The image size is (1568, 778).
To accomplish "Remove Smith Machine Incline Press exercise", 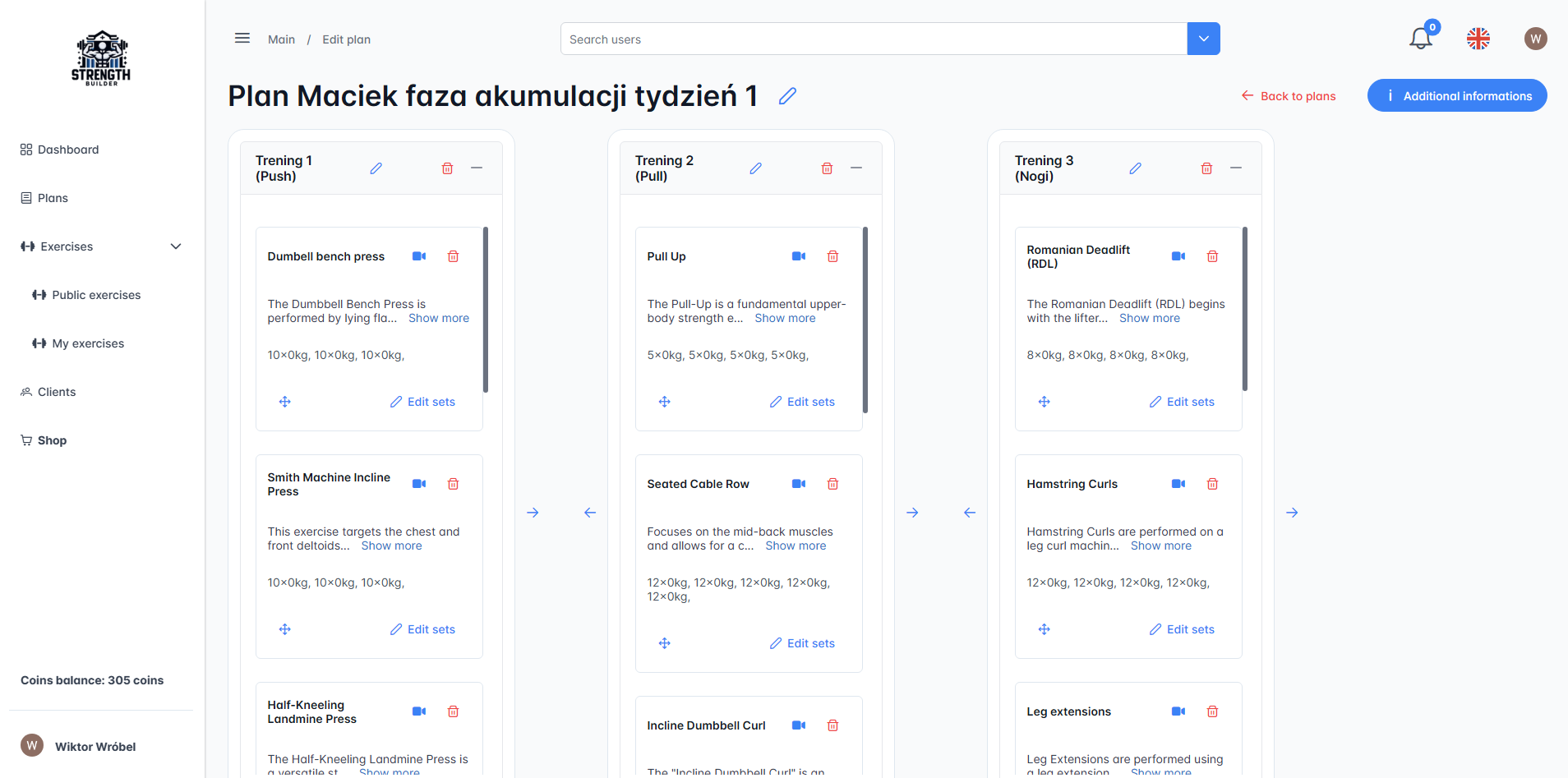I will pyautogui.click(x=453, y=484).
